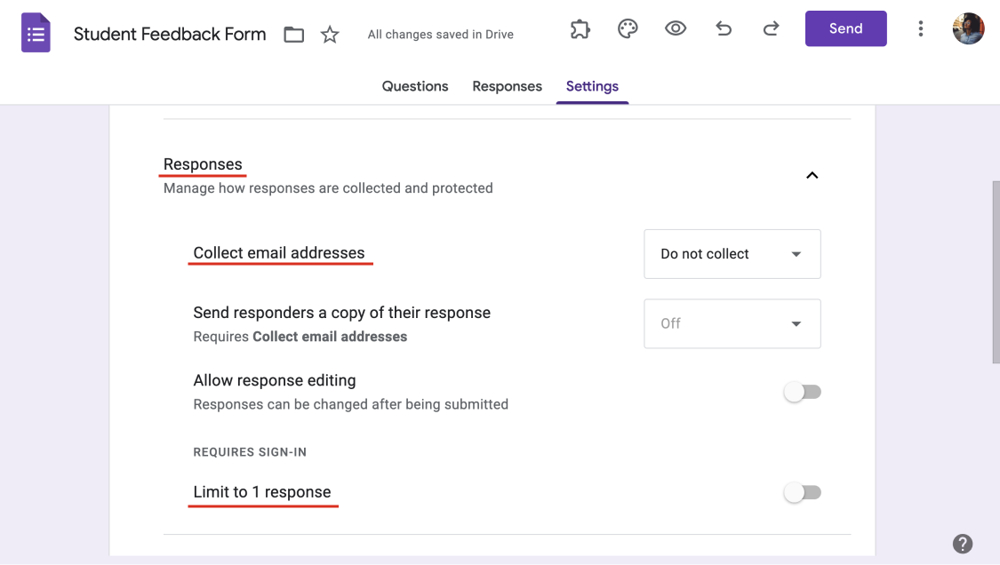
Task: Open the customize theme palette
Action: [628, 29]
